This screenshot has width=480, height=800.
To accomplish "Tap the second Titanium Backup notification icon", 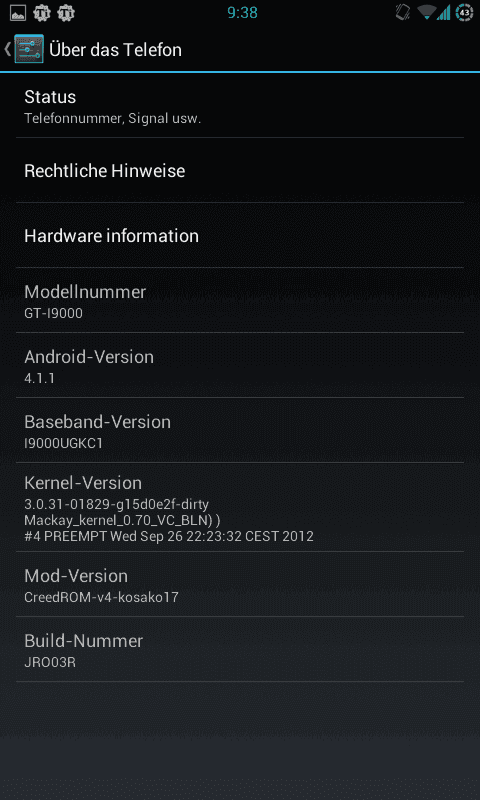I will pyautogui.click(x=66, y=13).
